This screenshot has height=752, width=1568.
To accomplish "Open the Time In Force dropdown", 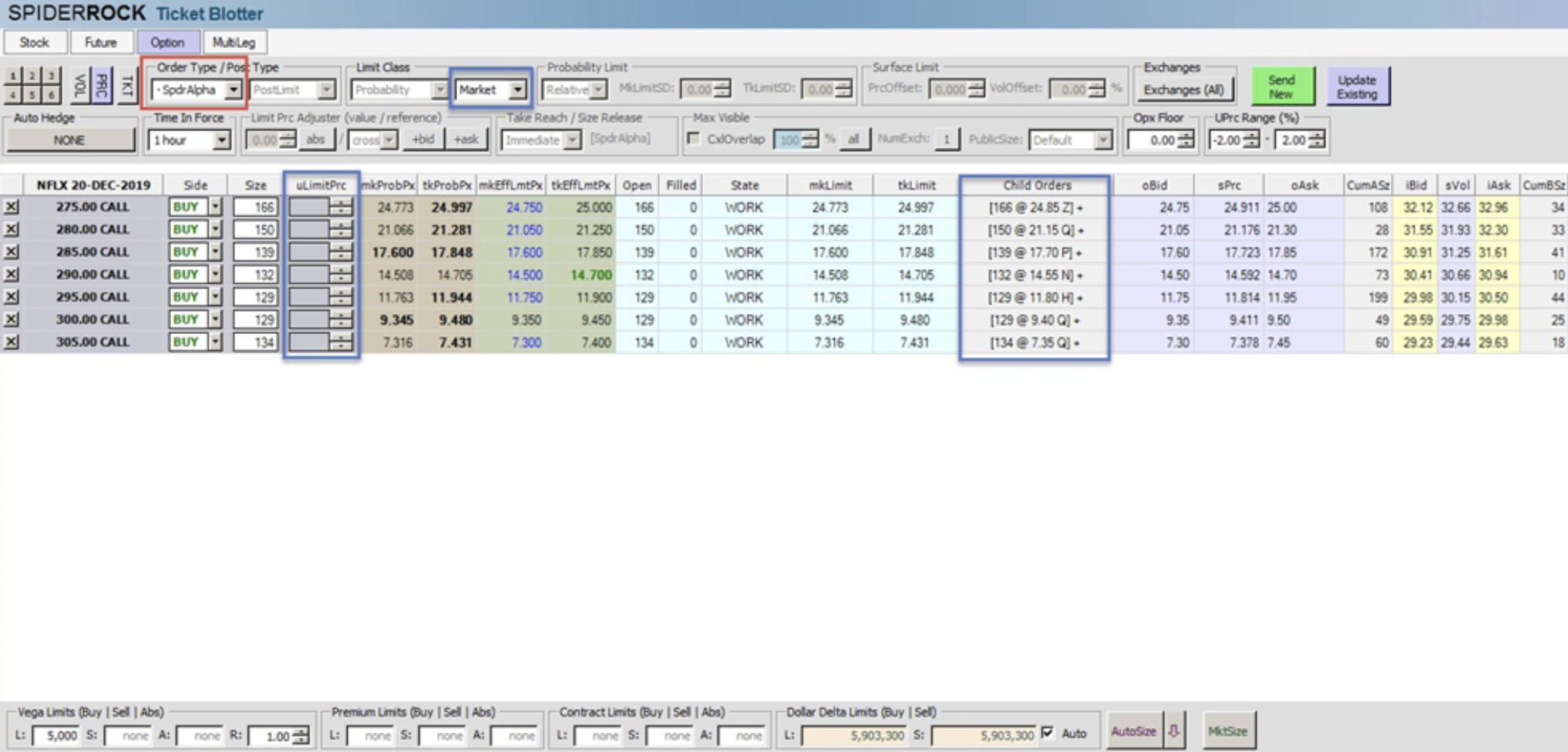I will pos(221,140).
